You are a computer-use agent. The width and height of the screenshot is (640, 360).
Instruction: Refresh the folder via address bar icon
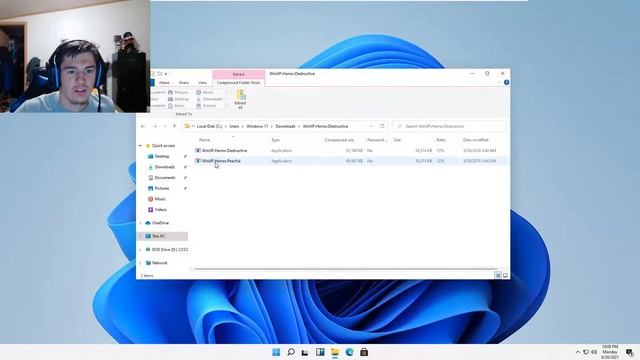pos(382,126)
